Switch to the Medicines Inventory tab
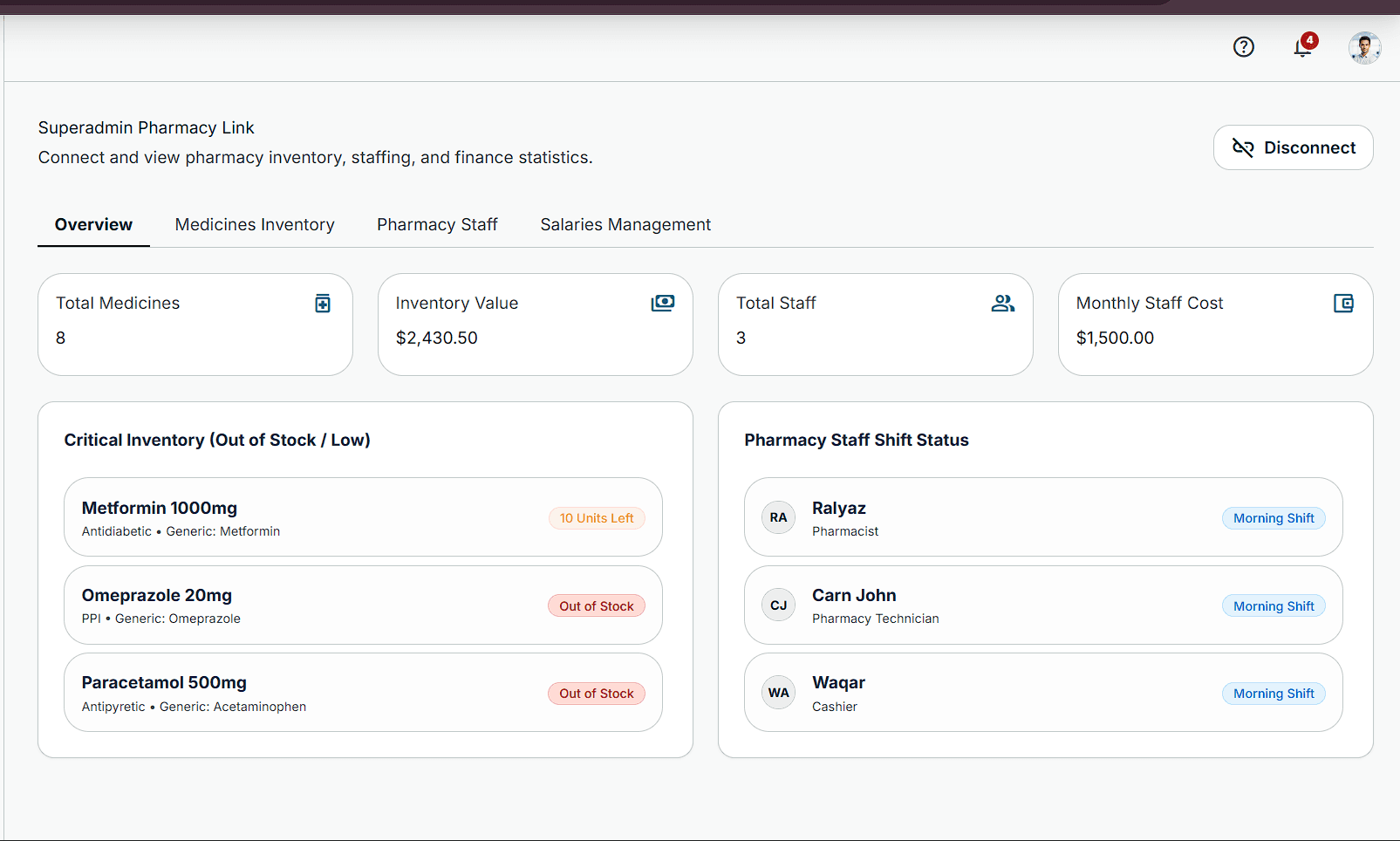1400x841 pixels. point(255,225)
